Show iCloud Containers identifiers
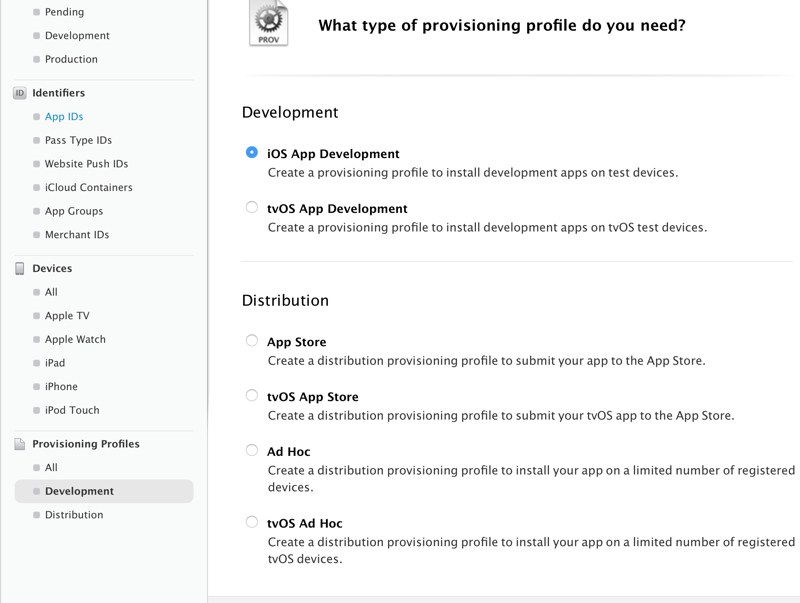 pyautogui.click(x=88, y=188)
